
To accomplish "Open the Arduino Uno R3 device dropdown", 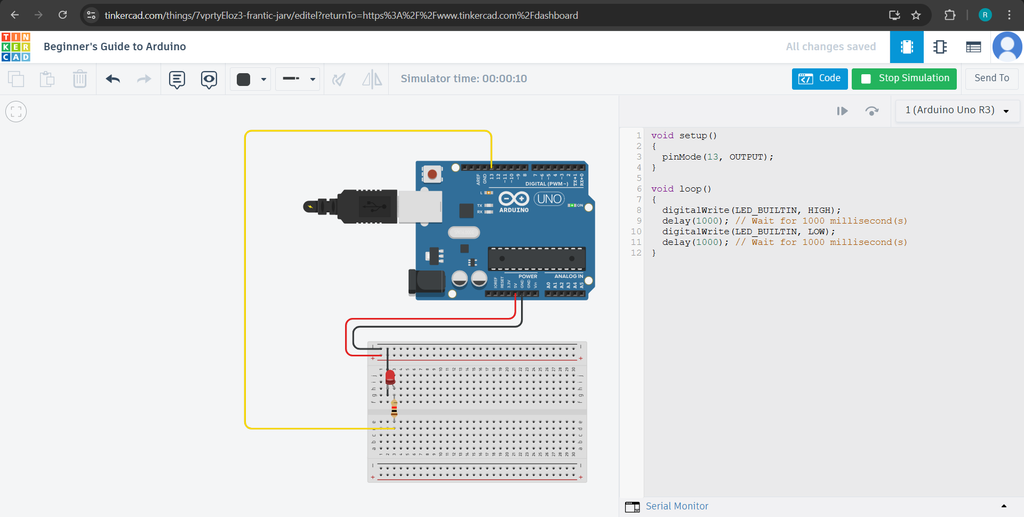I will pos(958,110).
